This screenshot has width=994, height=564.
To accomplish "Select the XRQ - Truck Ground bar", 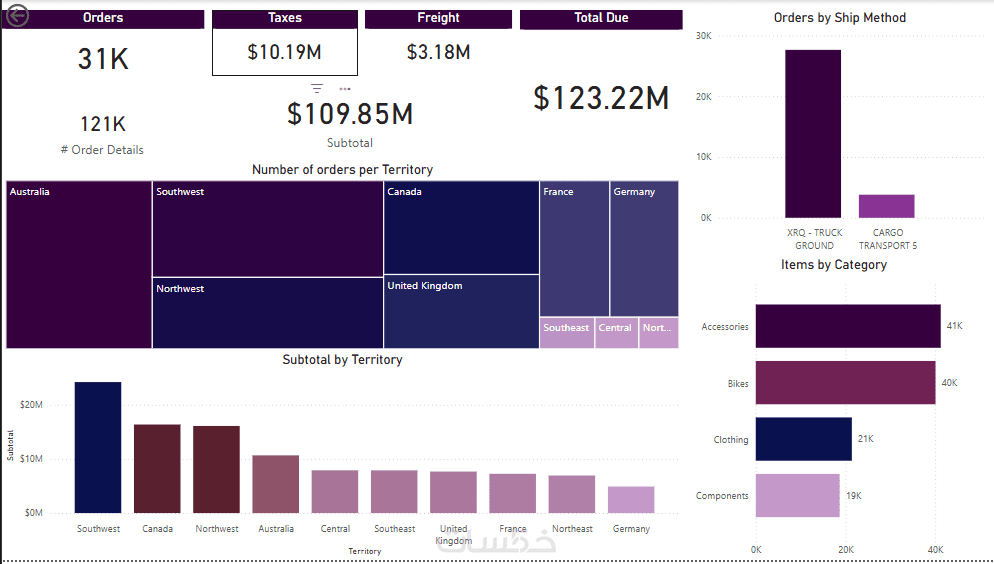I will [x=813, y=134].
